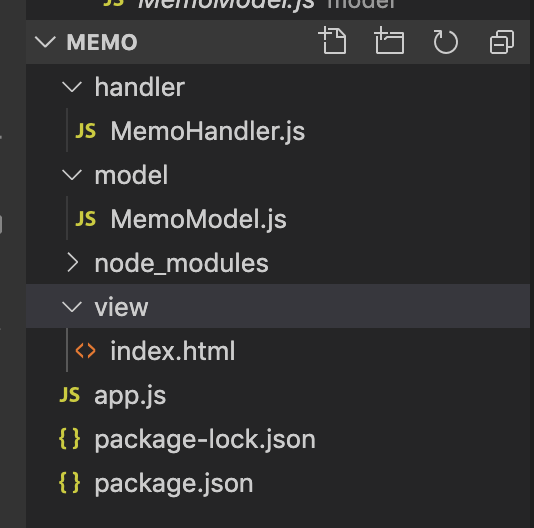The image size is (534, 528).
Task: Click the New Folder icon
Action: point(389,41)
